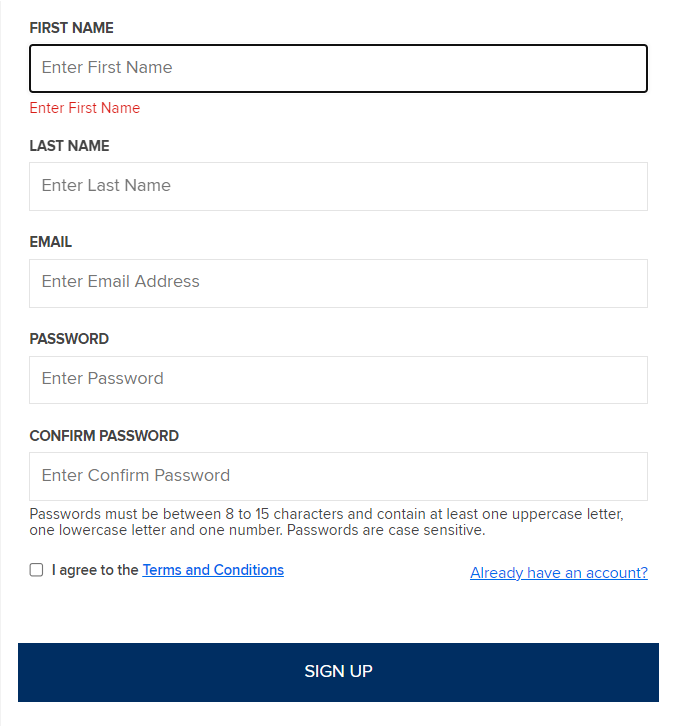Tick the Terms and Conditions agreement checkbox
Image resolution: width=675 pixels, height=726 pixels.
click(37, 570)
